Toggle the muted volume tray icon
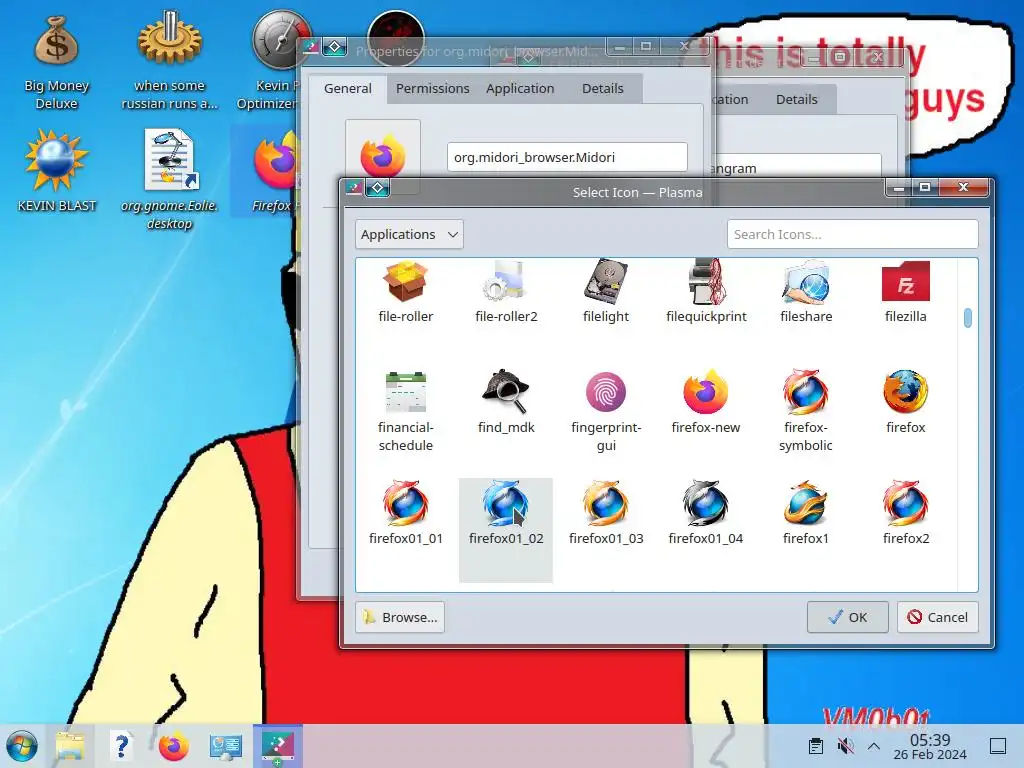 [x=845, y=746]
